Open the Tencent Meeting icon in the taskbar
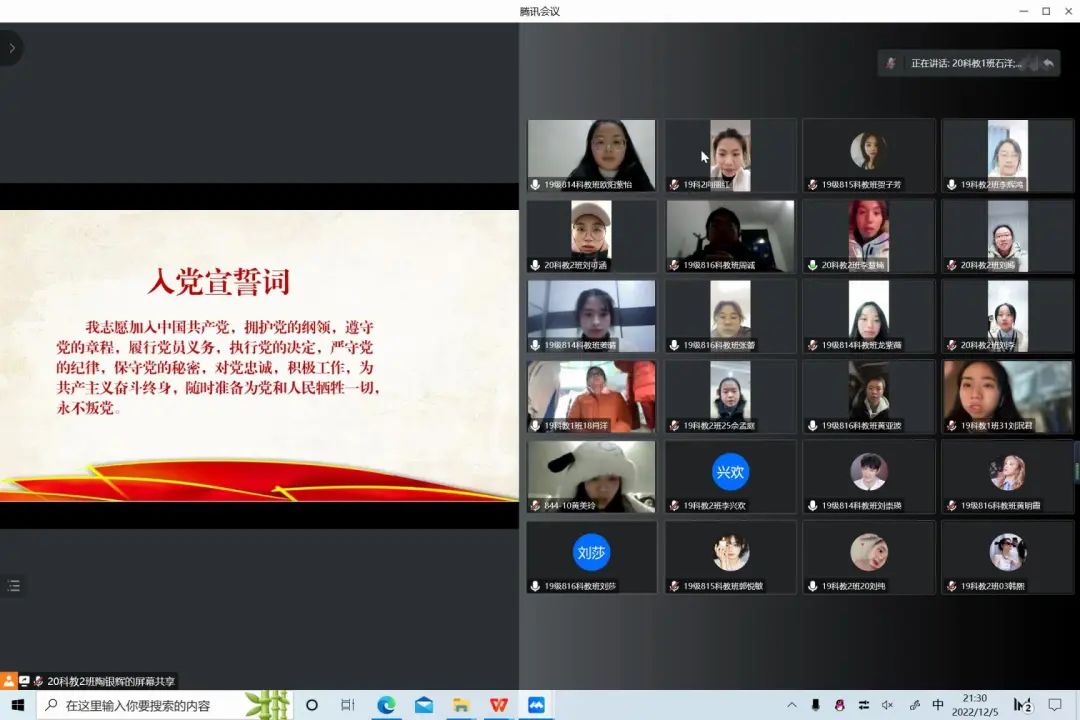The height and width of the screenshot is (720, 1080). pos(536,704)
